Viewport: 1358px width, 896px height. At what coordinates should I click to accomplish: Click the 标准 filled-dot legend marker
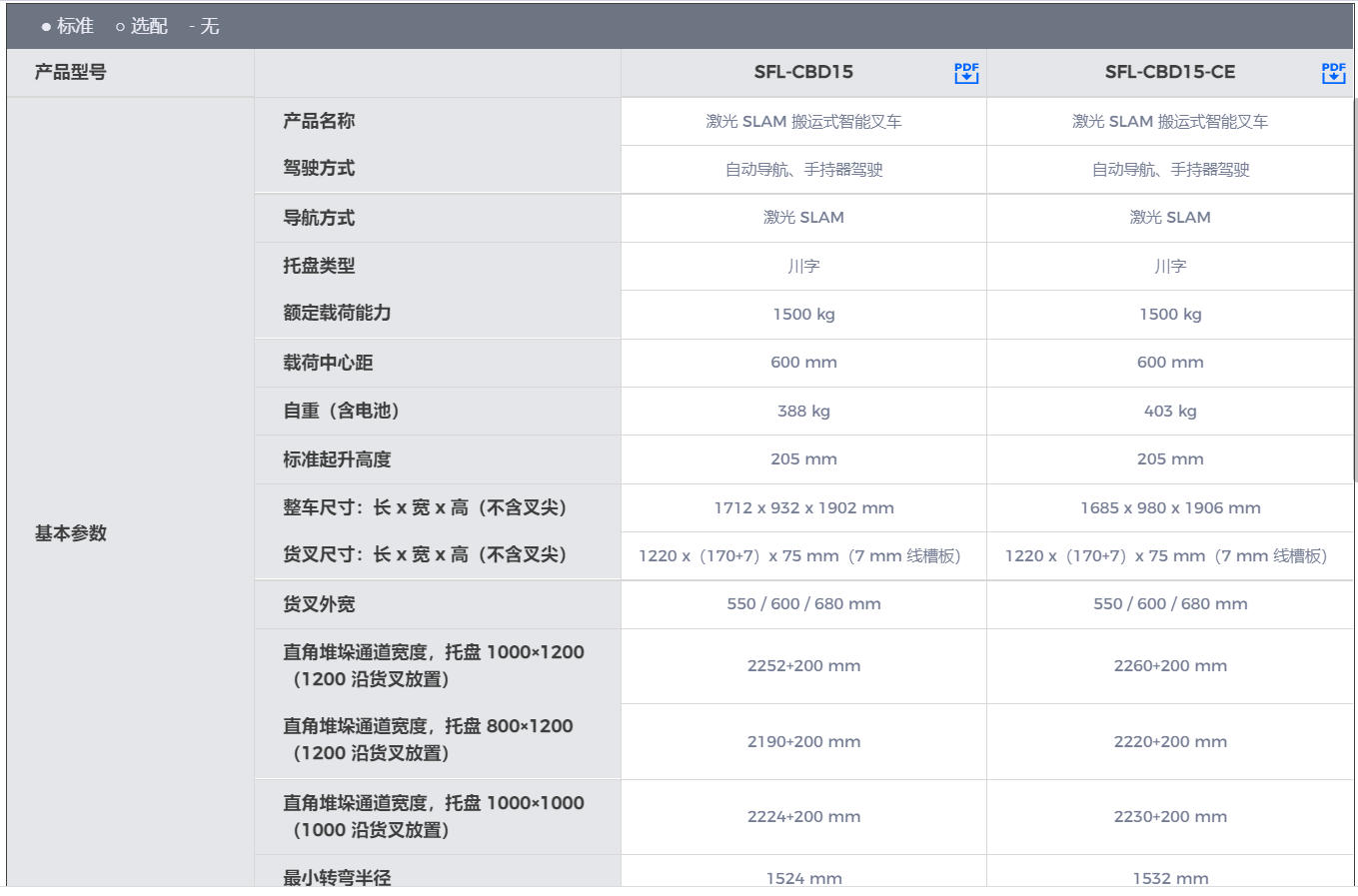pos(47,27)
